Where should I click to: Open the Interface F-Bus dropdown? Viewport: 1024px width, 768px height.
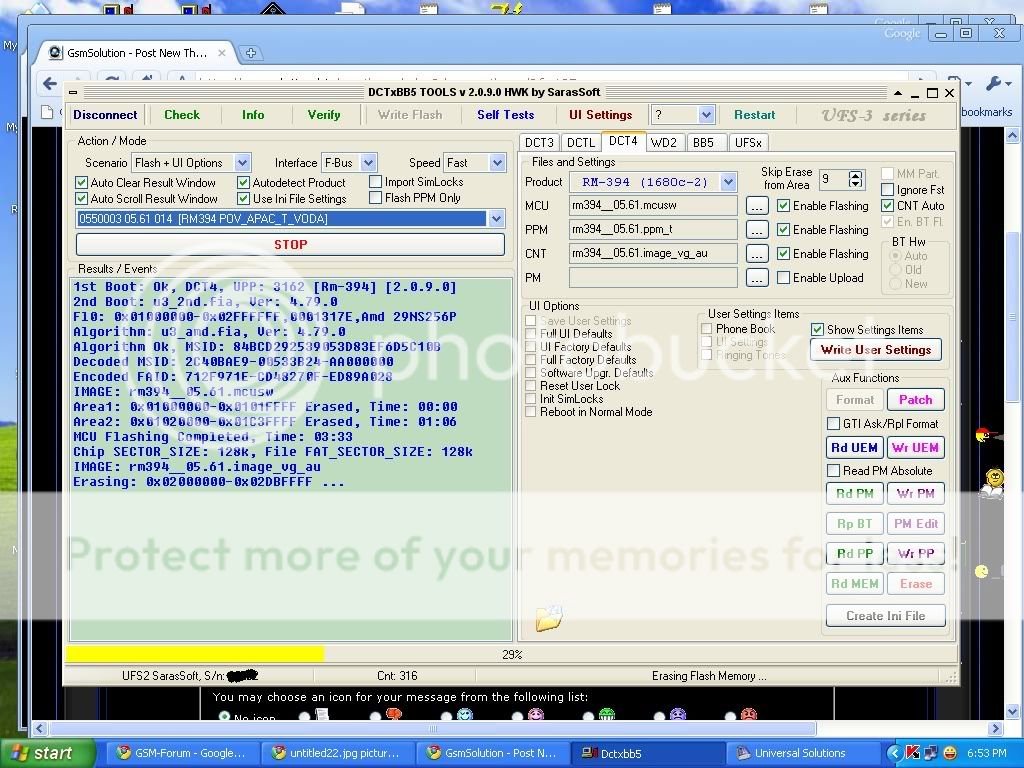[368, 163]
